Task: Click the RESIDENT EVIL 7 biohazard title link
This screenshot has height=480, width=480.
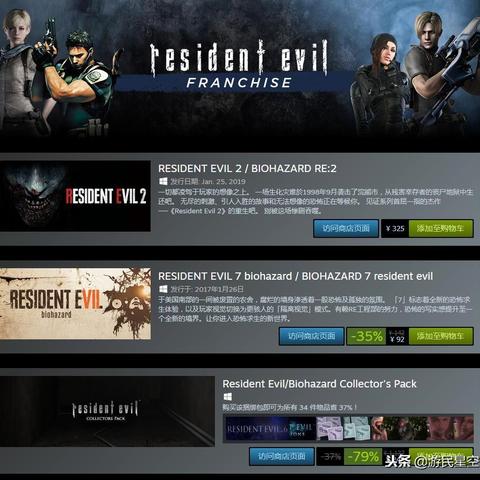Action: click(295, 276)
